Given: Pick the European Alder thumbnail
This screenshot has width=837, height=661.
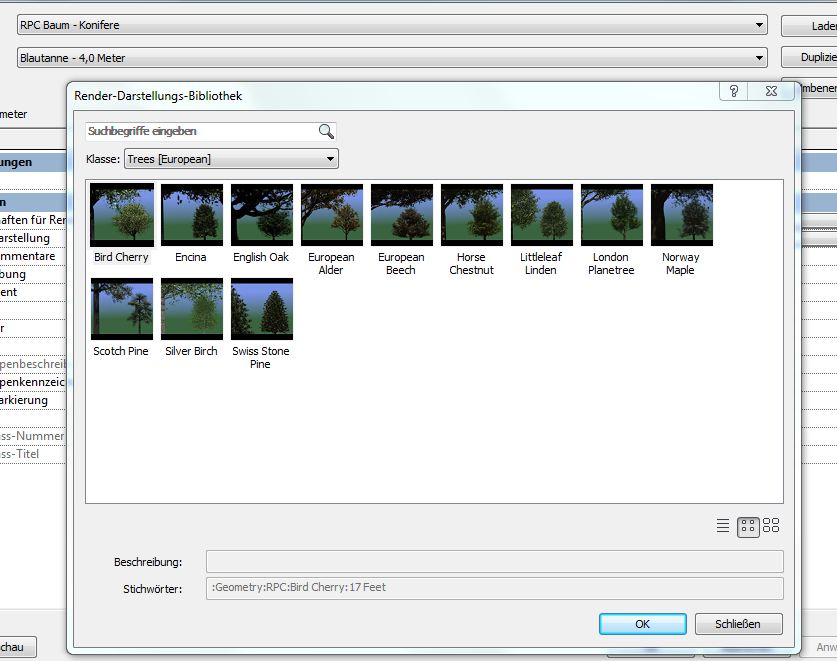Looking at the screenshot, I should 331,215.
